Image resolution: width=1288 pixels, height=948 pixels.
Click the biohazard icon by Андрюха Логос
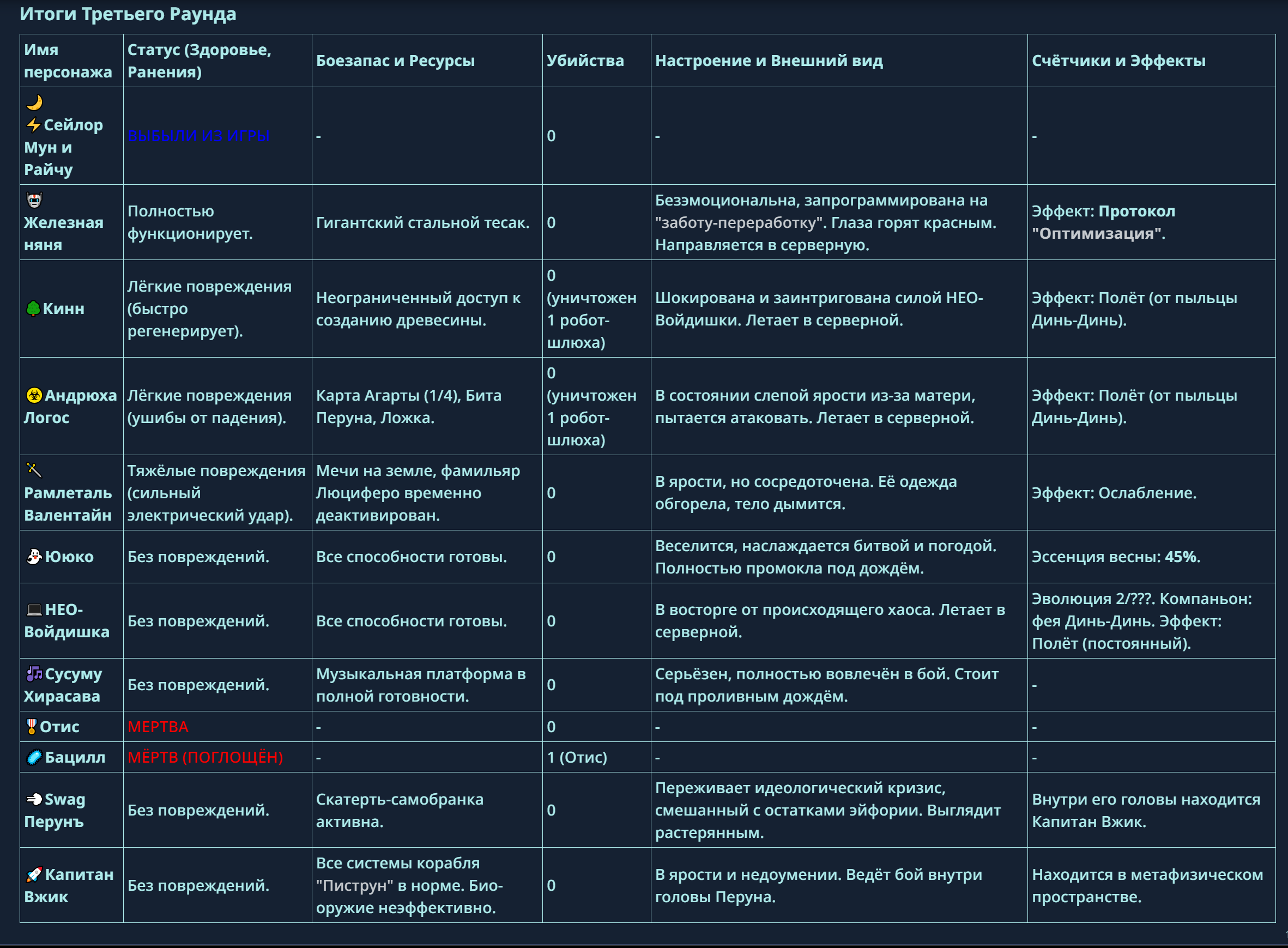(34, 395)
